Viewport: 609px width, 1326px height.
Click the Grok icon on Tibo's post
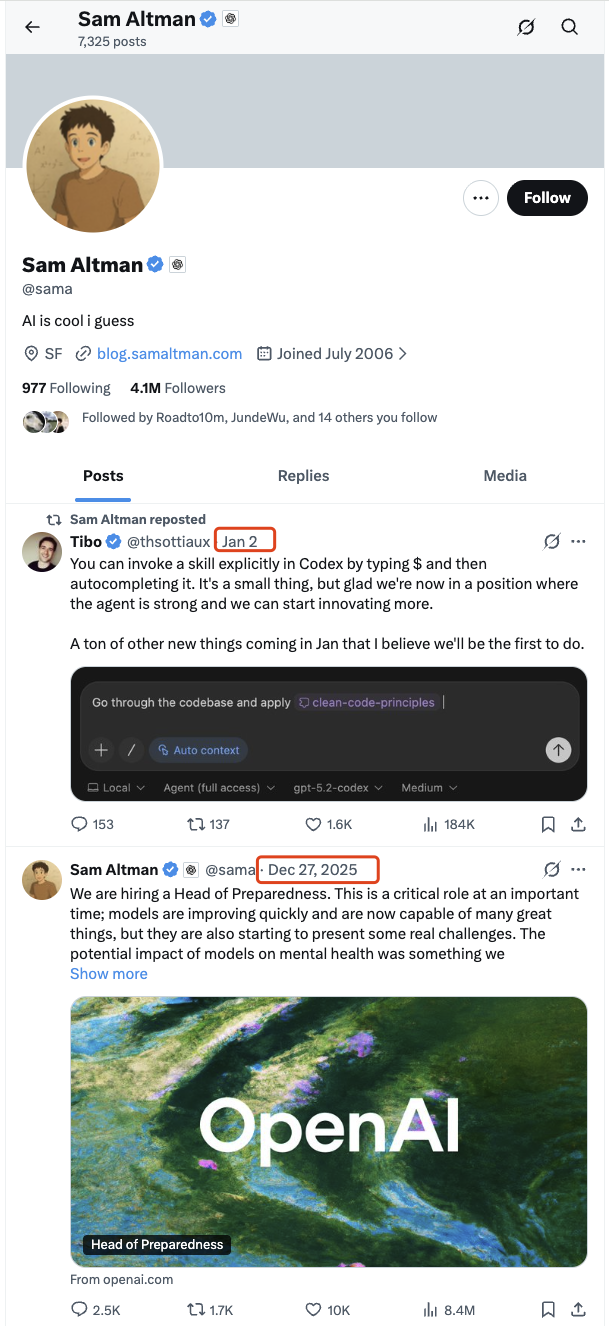coord(551,541)
